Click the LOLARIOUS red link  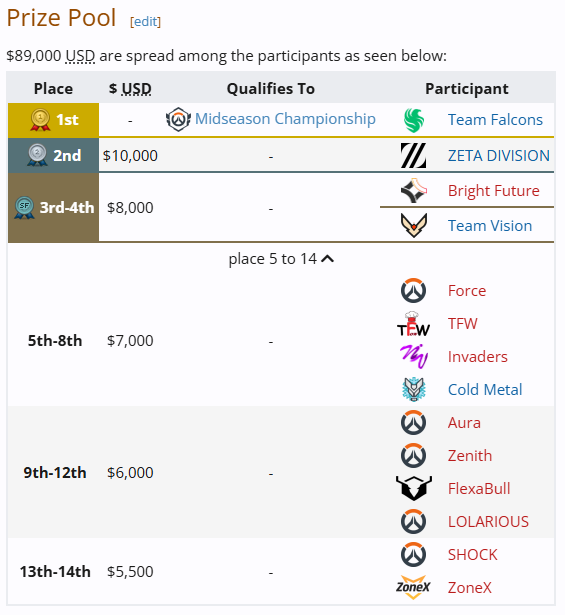click(488, 522)
